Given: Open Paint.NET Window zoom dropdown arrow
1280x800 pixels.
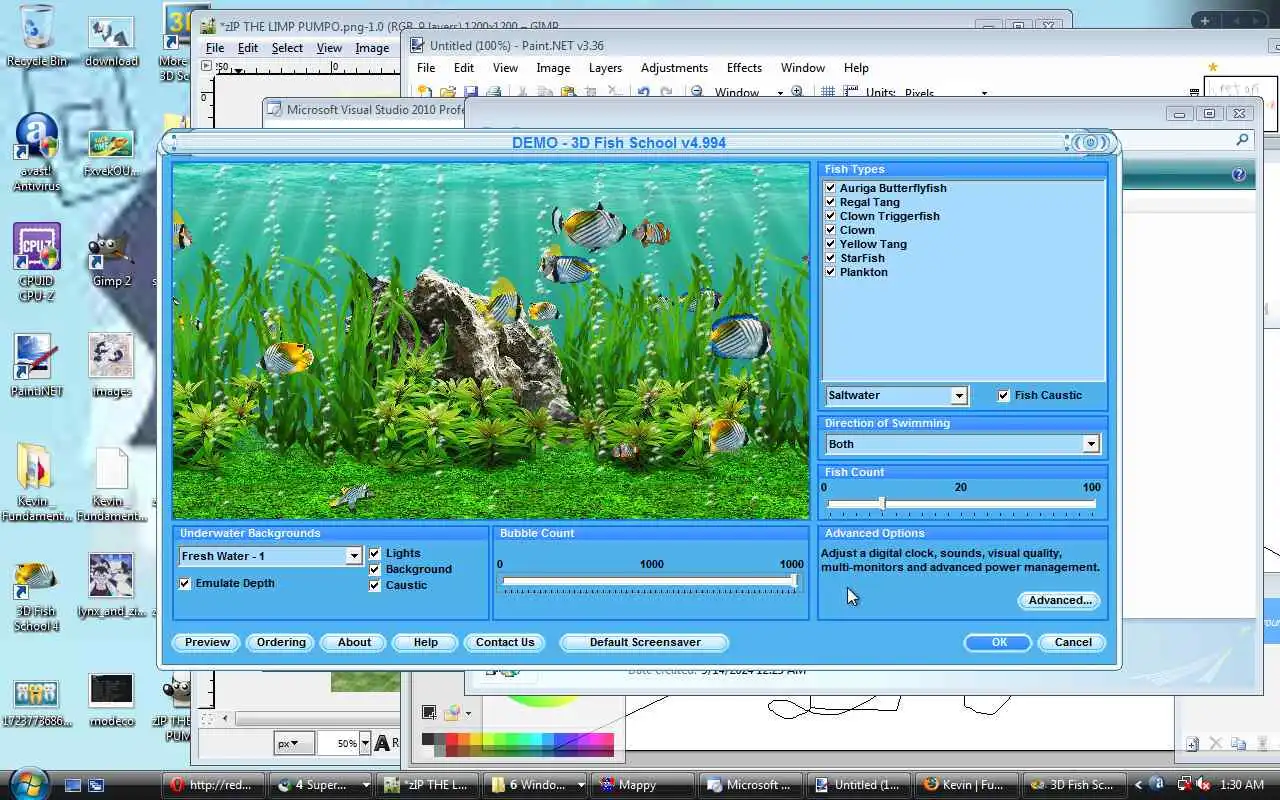Looking at the screenshot, I should tap(780, 93).
